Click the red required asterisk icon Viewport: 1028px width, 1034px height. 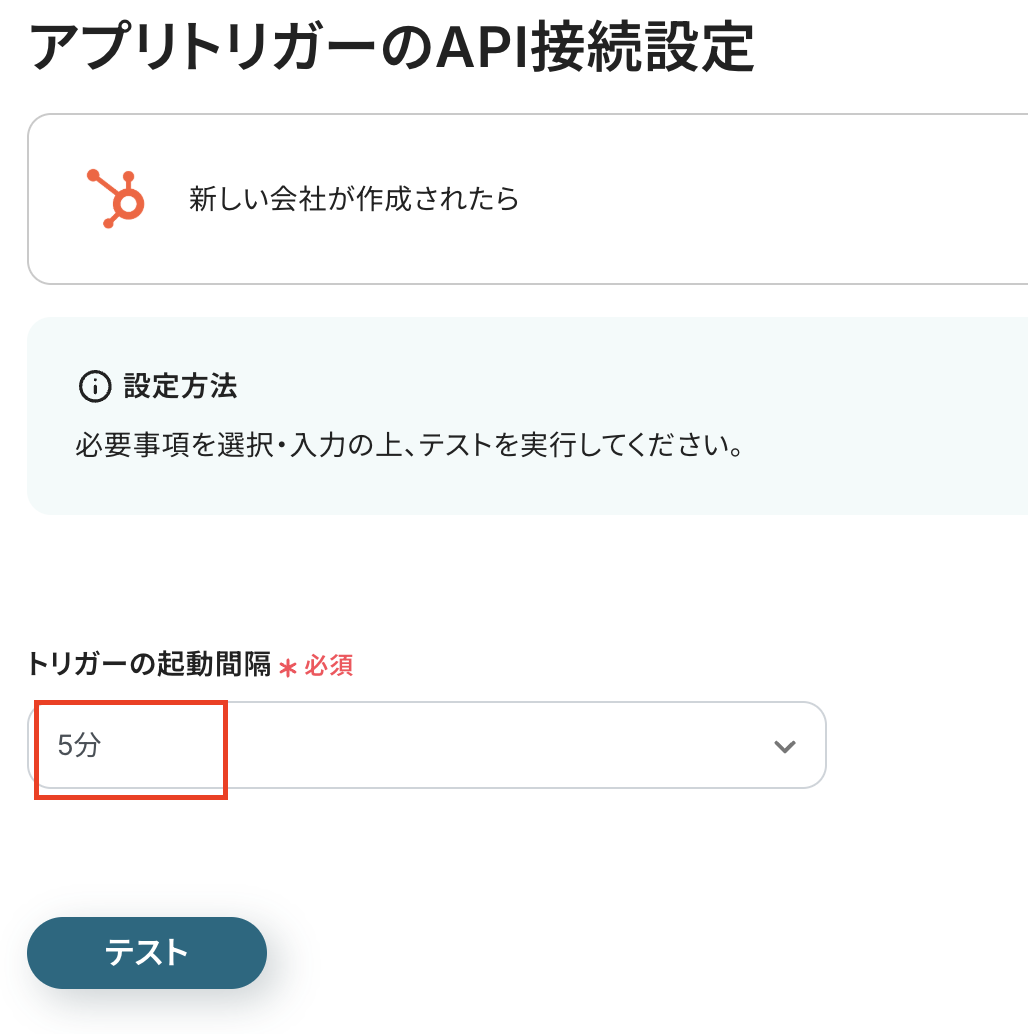coord(288,667)
